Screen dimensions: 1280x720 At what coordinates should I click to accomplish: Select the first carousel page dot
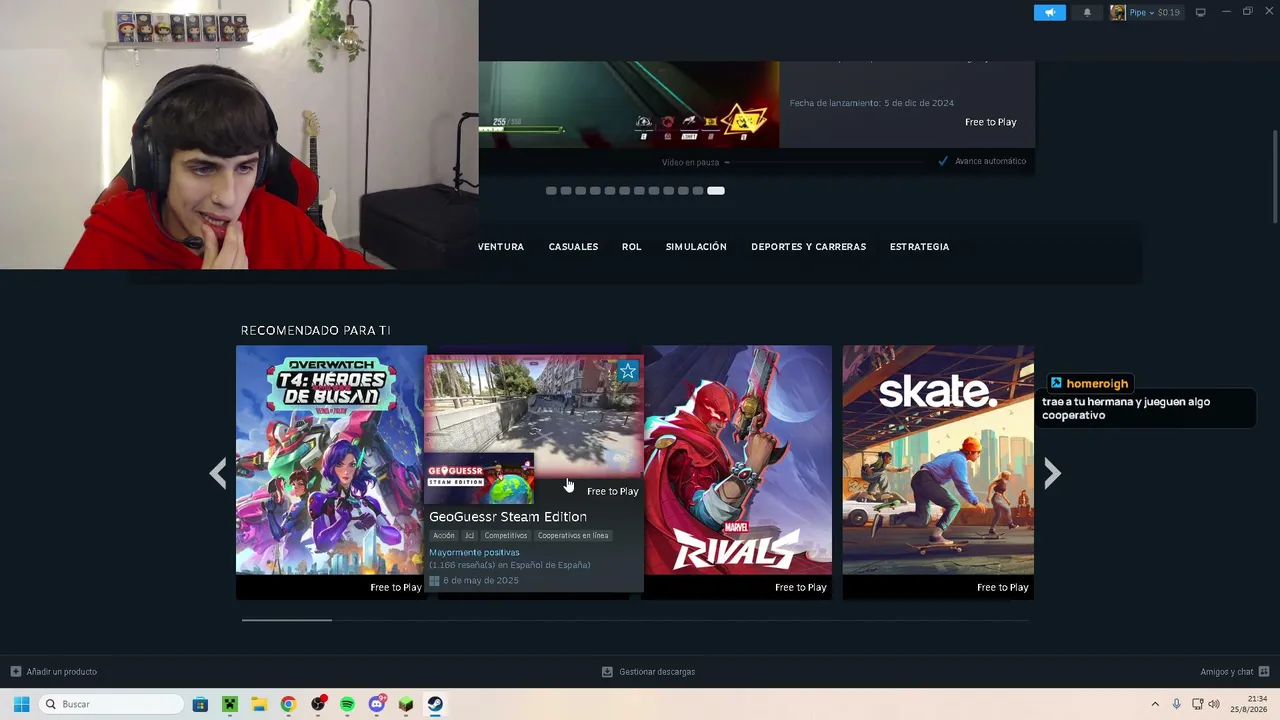click(551, 190)
